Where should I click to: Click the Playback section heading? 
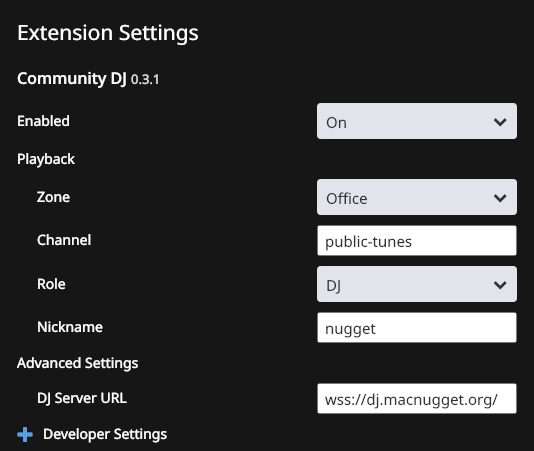[46, 159]
